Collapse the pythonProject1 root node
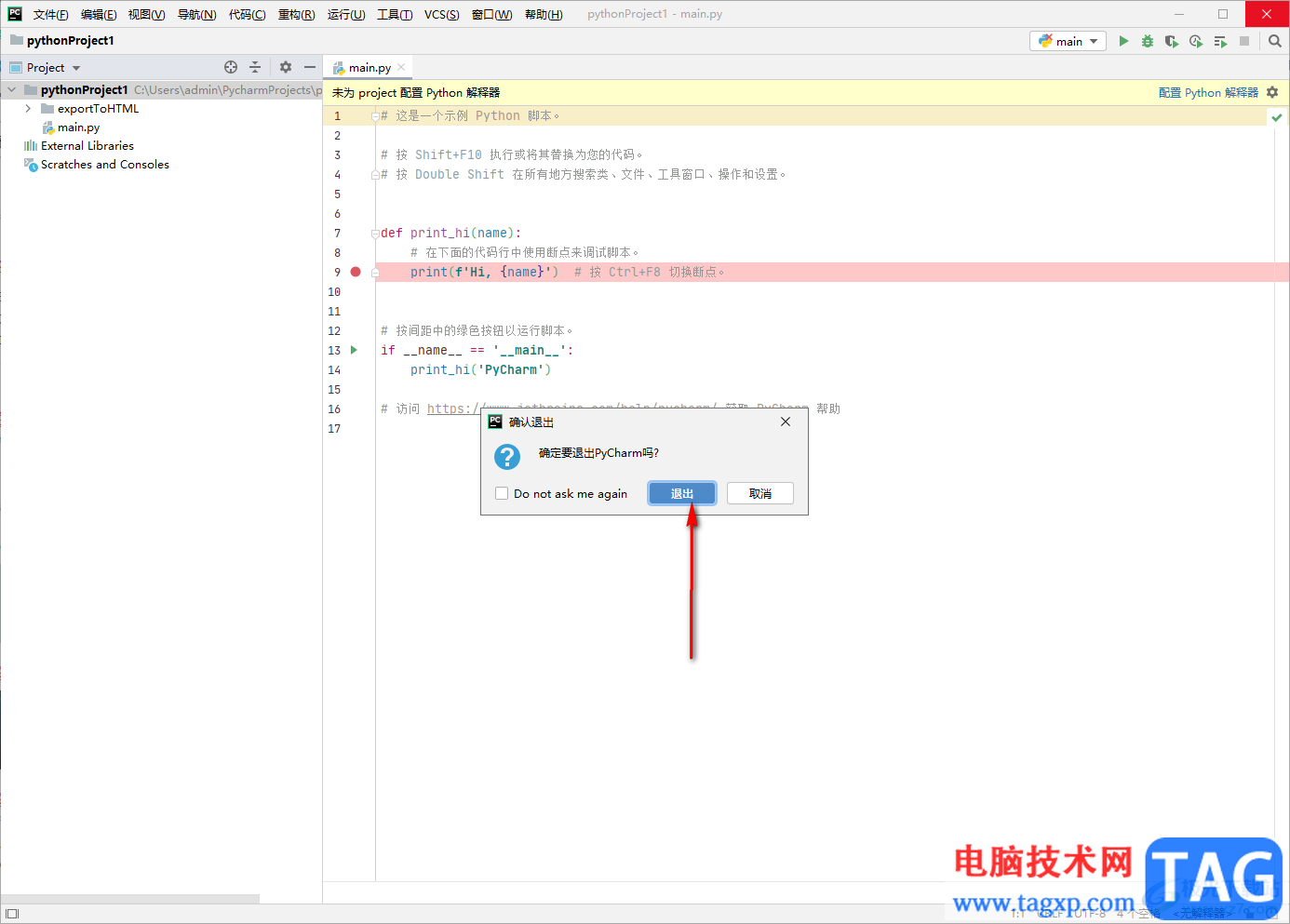 [11, 90]
